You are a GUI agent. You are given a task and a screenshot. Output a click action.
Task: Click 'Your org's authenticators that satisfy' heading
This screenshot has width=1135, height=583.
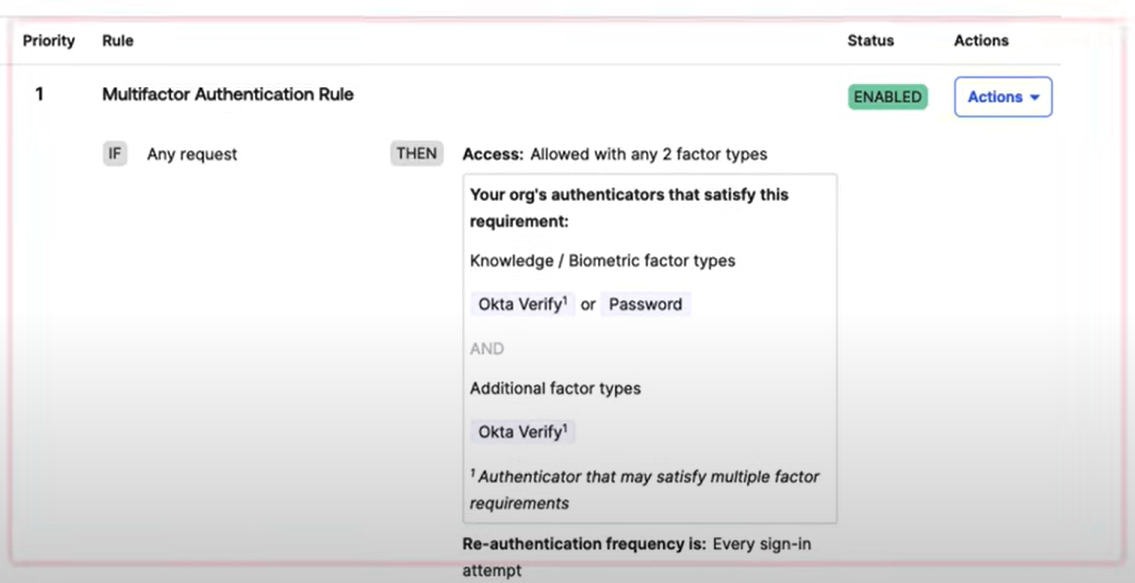pyautogui.click(x=629, y=208)
